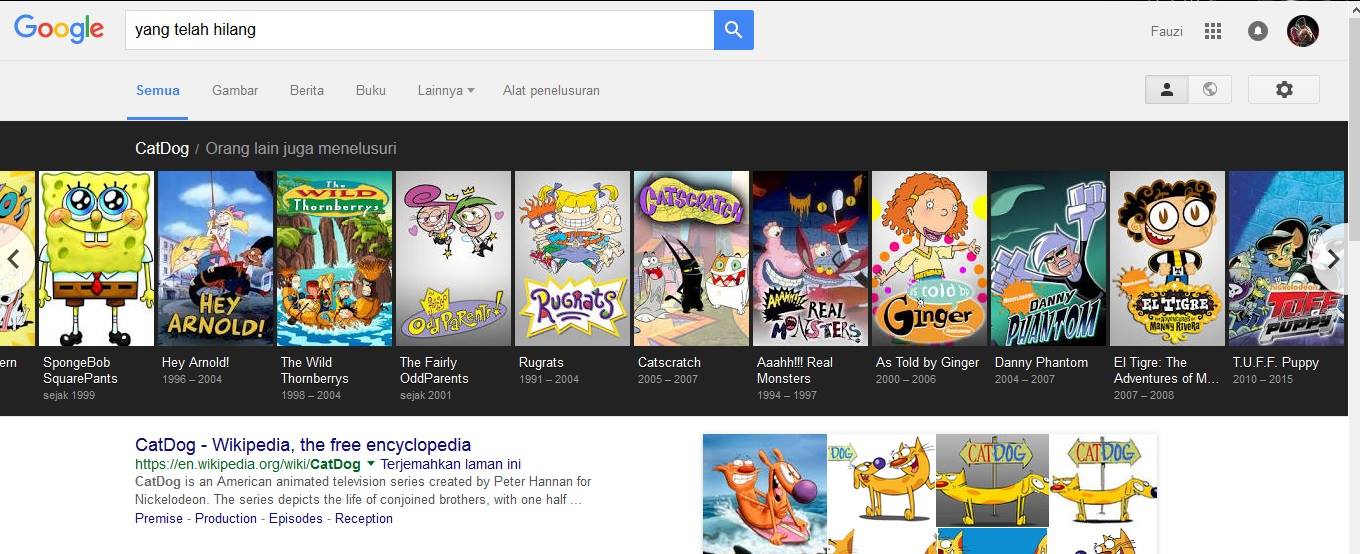The height and width of the screenshot is (554, 1360).
Task: Show private results person toggle
Action: (x=1166, y=89)
